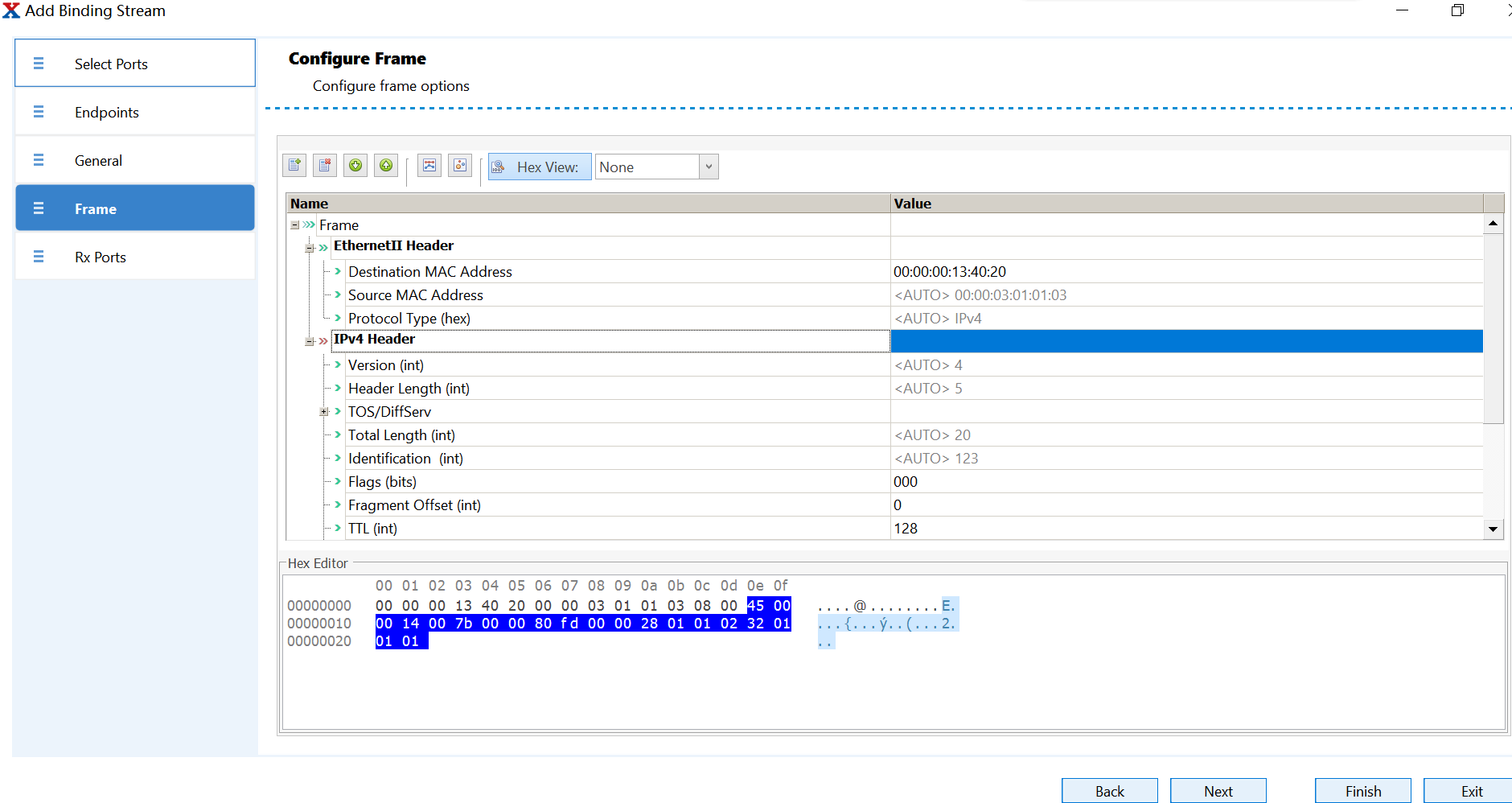Edit the TTL value 128
The height and width of the screenshot is (803, 1512).
pos(1186,529)
